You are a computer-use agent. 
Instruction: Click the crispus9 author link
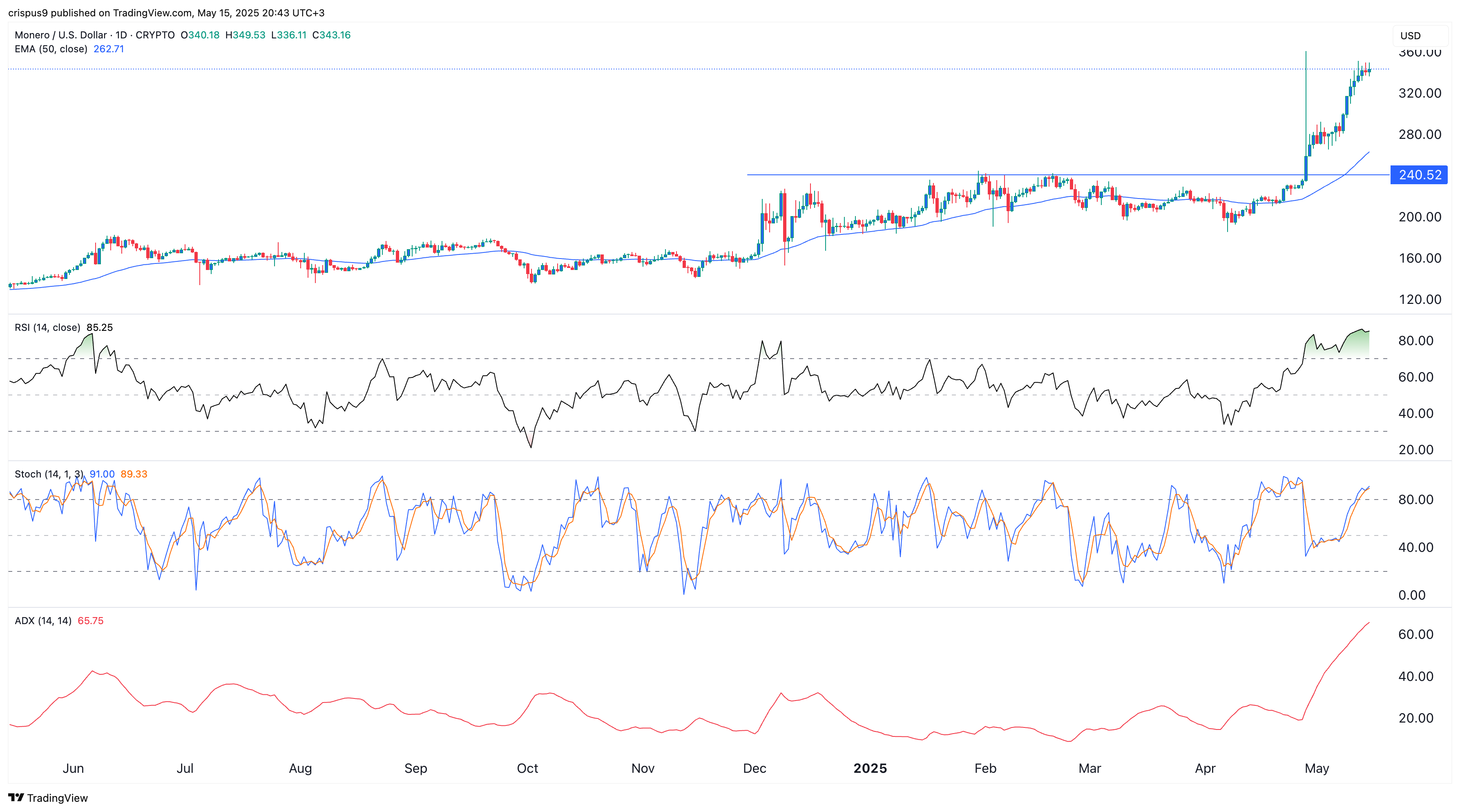coord(25,13)
